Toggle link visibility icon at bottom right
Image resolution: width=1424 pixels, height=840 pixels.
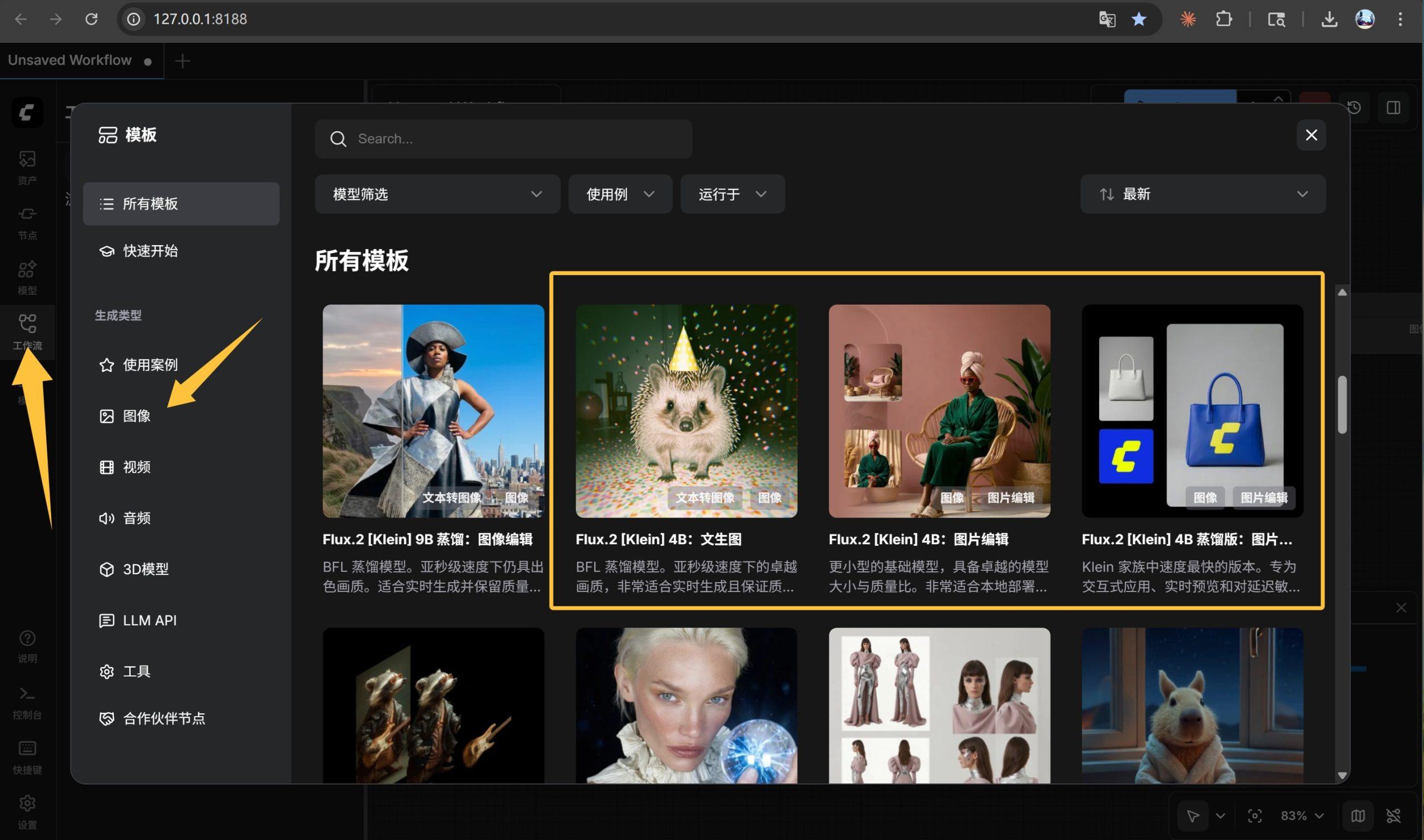pyautogui.click(x=1393, y=816)
